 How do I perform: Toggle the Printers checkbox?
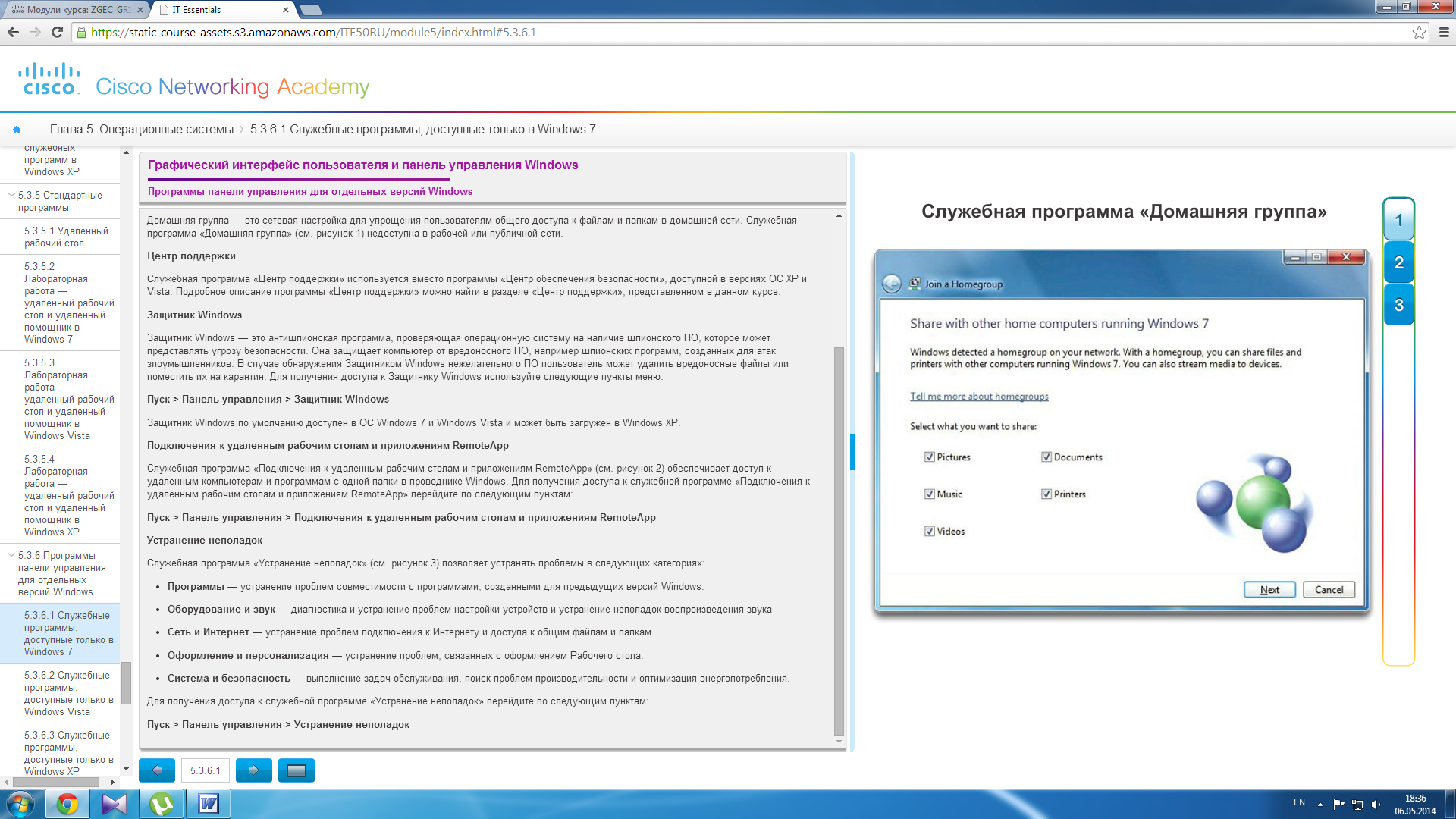click(1046, 494)
